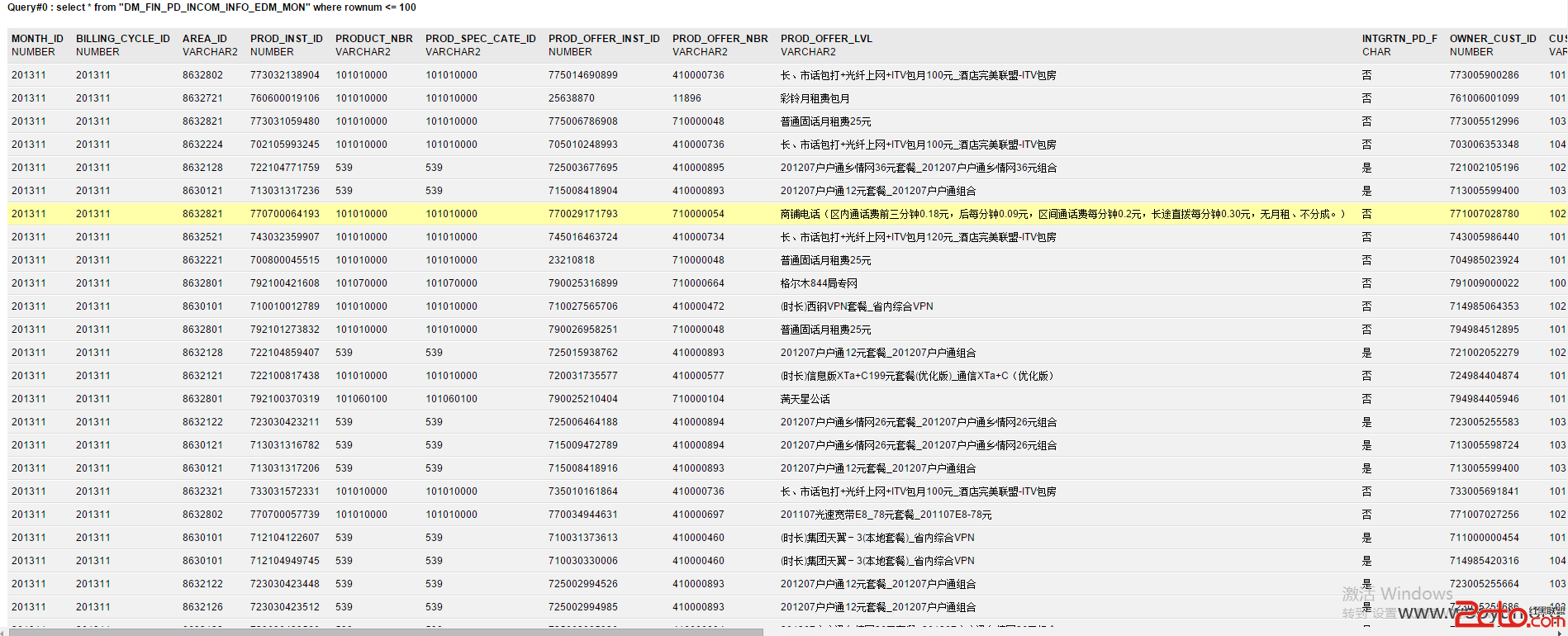Click the cell containing 760600019106
1568x636 pixels.
pos(285,98)
